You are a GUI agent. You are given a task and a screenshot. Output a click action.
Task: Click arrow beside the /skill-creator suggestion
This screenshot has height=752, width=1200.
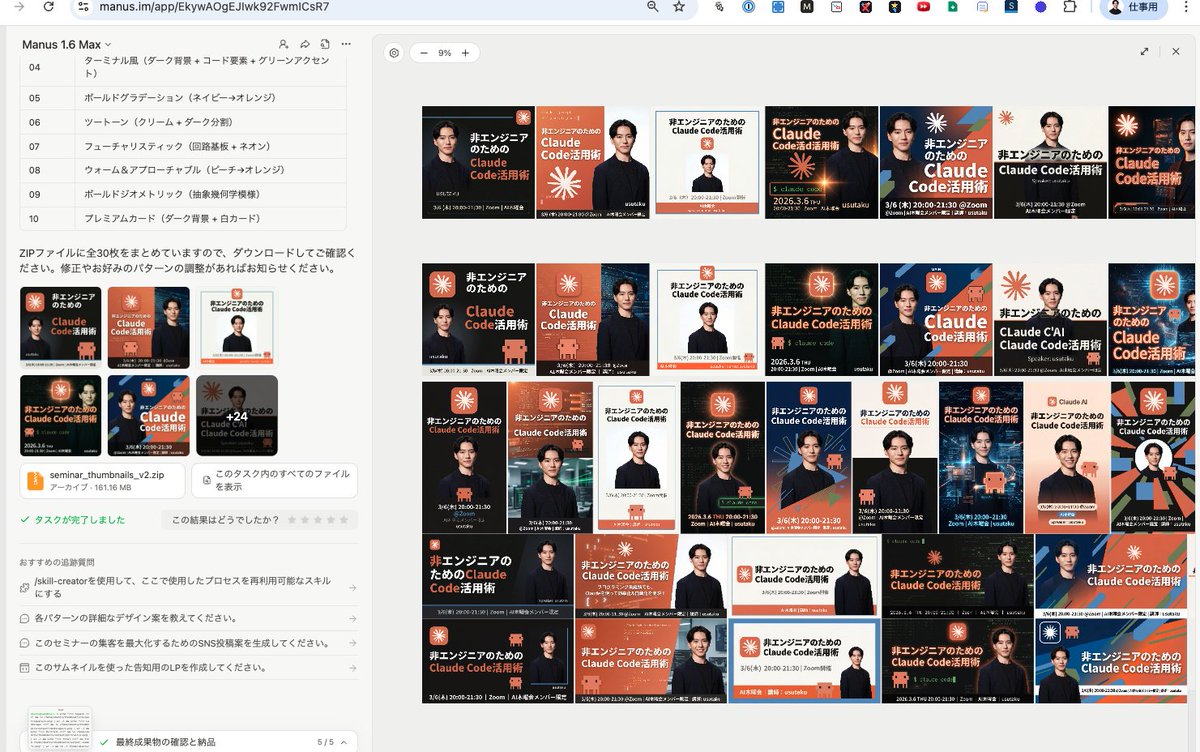coord(352,587)
